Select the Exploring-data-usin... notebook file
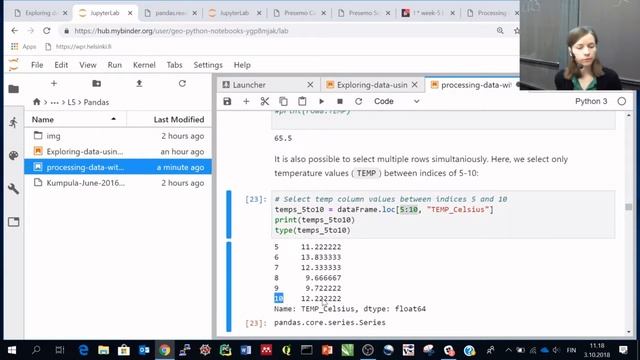 118,151
